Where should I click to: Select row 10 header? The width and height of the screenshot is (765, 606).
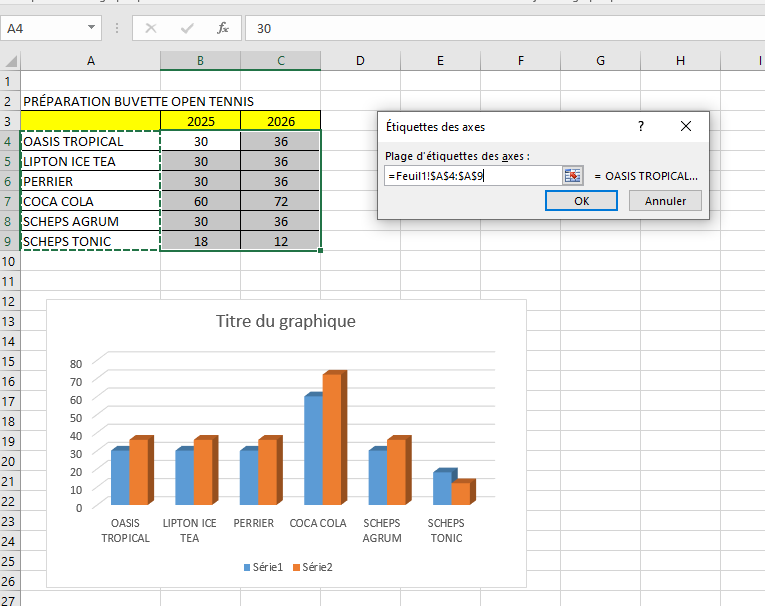tap(10, 261)
